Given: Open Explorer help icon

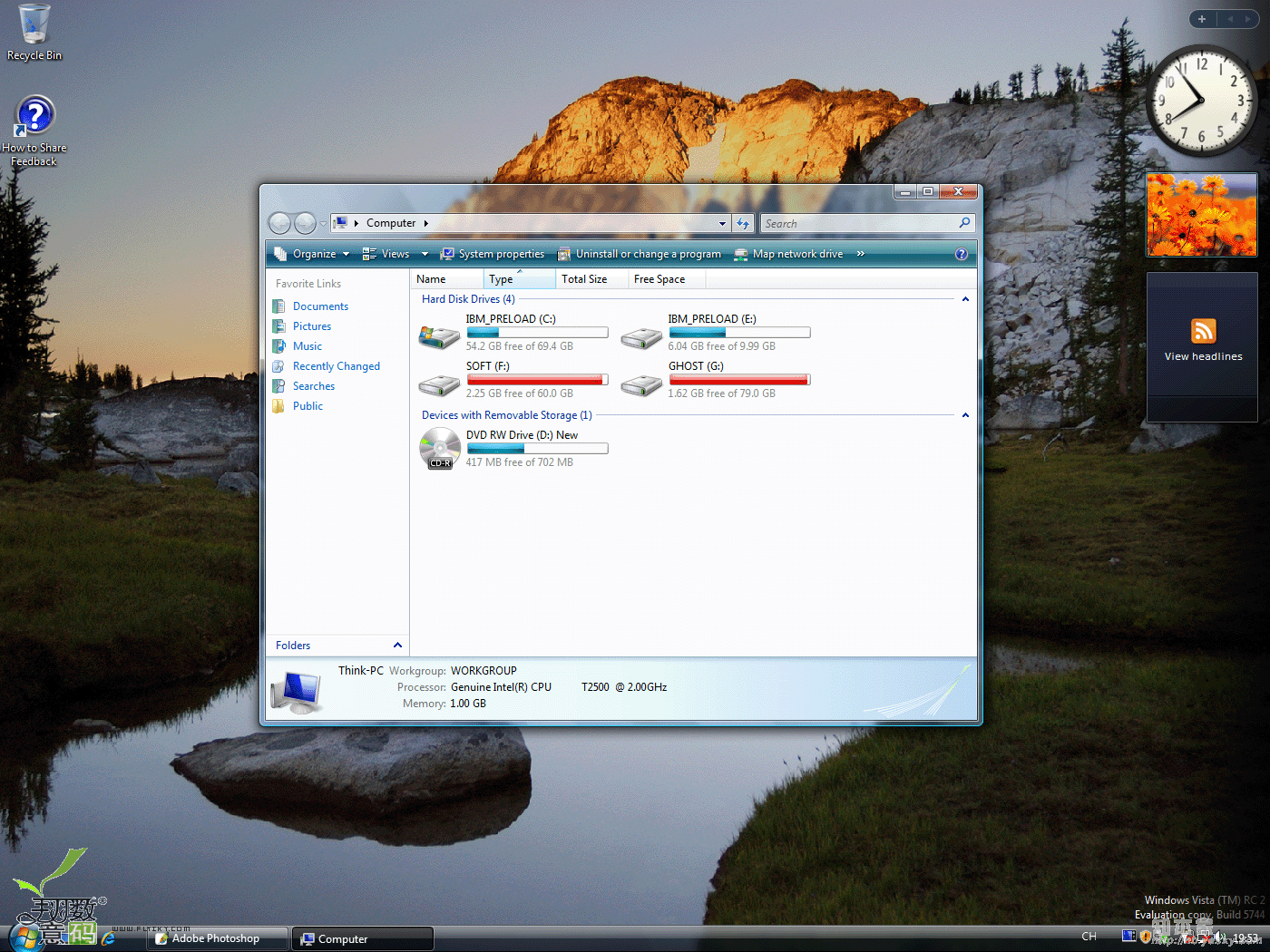Looking at the screenshot, I should click(x=962, y=254).
